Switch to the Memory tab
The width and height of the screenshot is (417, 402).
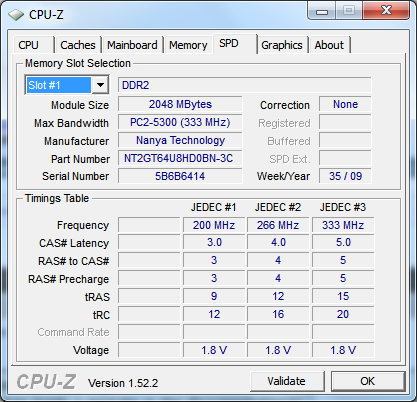(x=188, y=45)
